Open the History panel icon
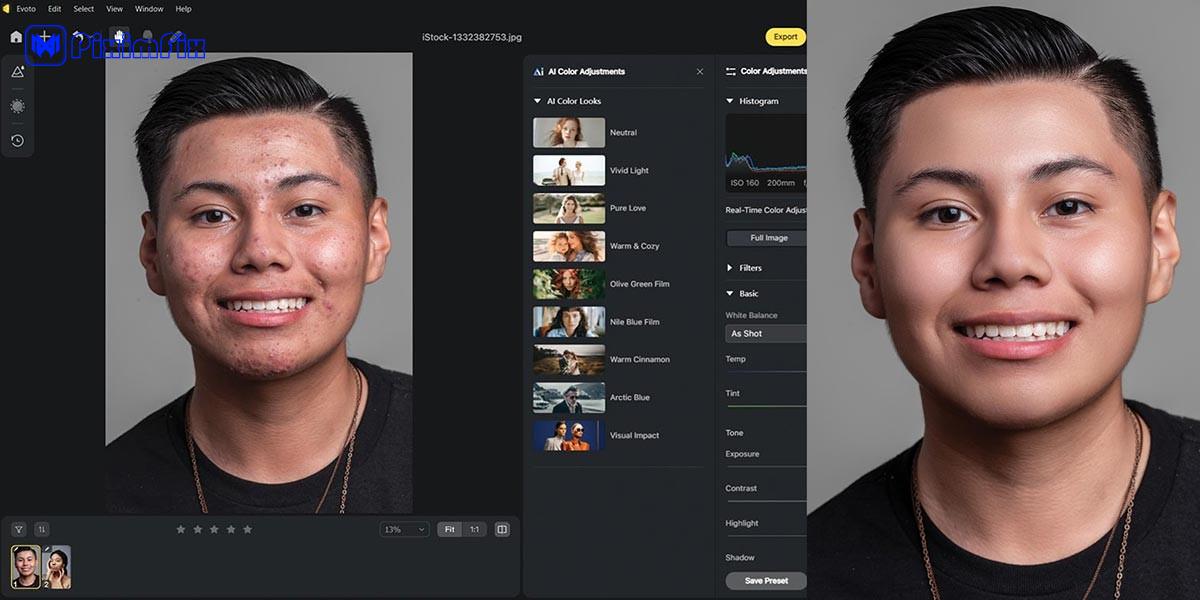 (17, 141)
